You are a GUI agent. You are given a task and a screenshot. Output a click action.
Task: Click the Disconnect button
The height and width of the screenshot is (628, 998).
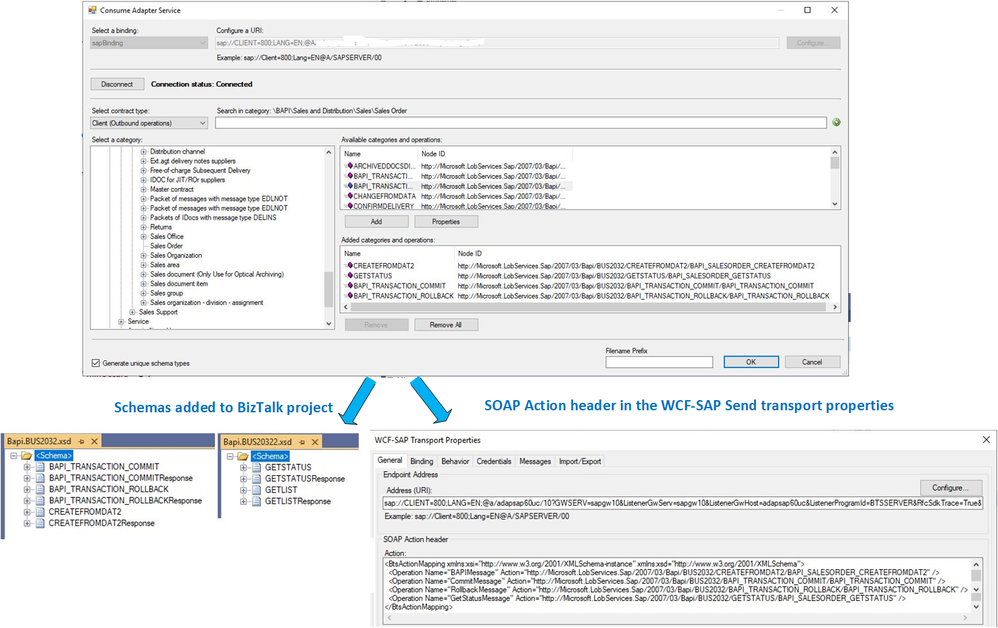click(117, 84)
